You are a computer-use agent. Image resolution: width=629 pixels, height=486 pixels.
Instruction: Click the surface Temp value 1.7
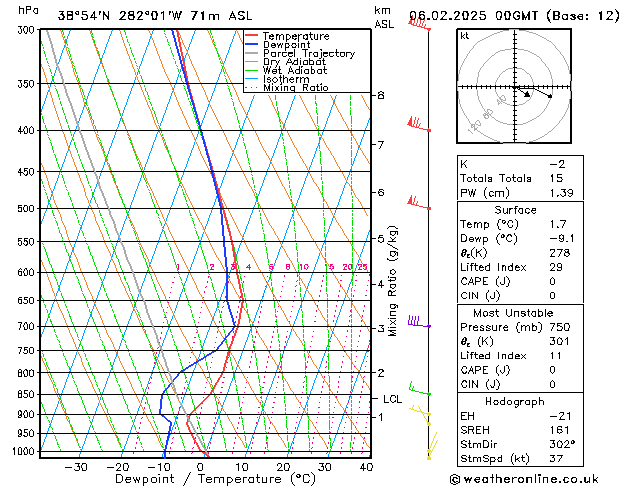pyautogui.click(x=558, y=224)
